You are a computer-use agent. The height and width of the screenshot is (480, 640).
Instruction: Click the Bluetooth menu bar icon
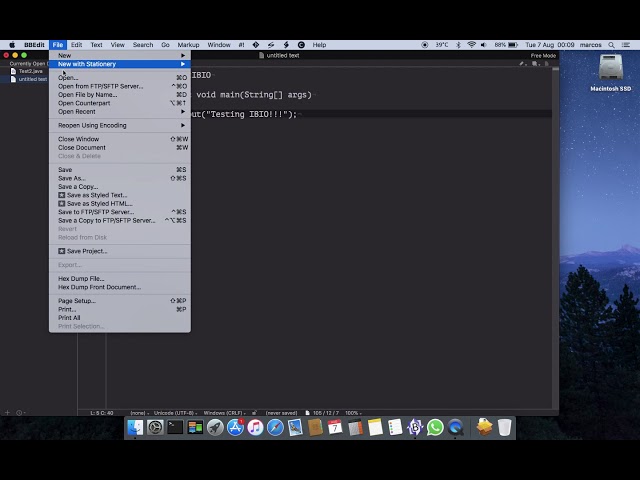pyautogui.click(x=458, y=45)
